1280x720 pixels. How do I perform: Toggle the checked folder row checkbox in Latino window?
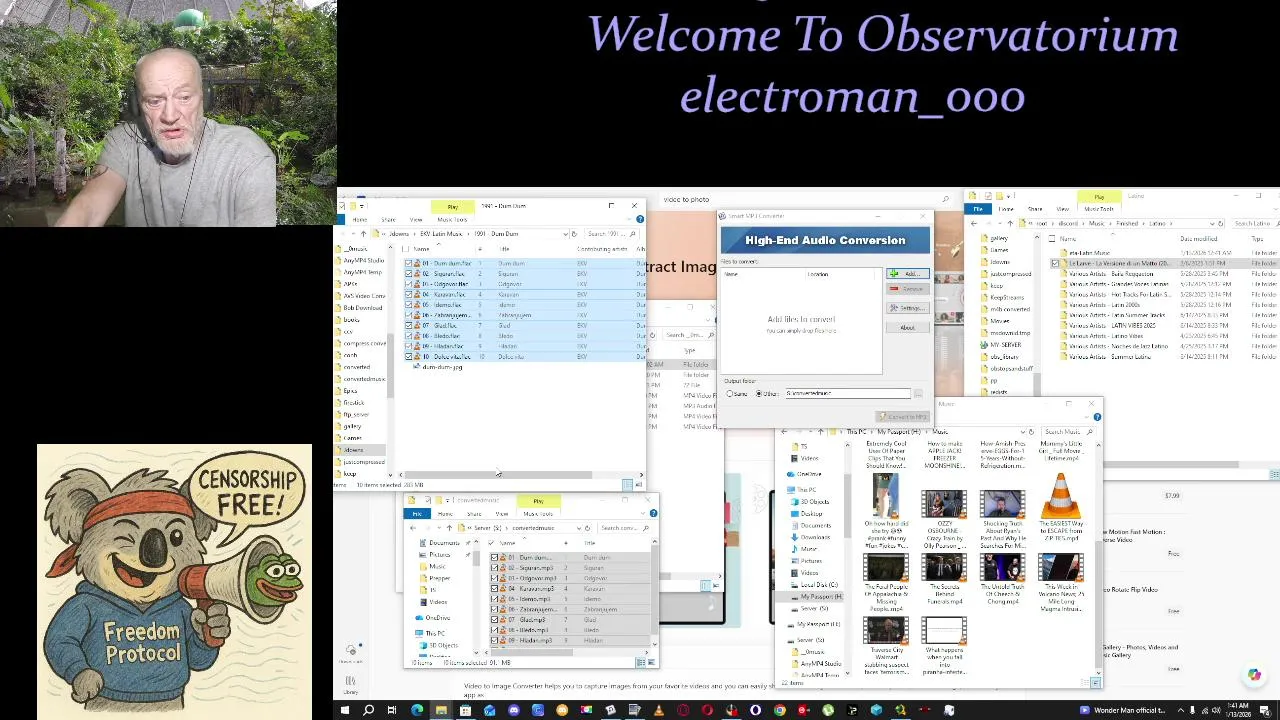pyautogui.click(x=1055, y=264)
